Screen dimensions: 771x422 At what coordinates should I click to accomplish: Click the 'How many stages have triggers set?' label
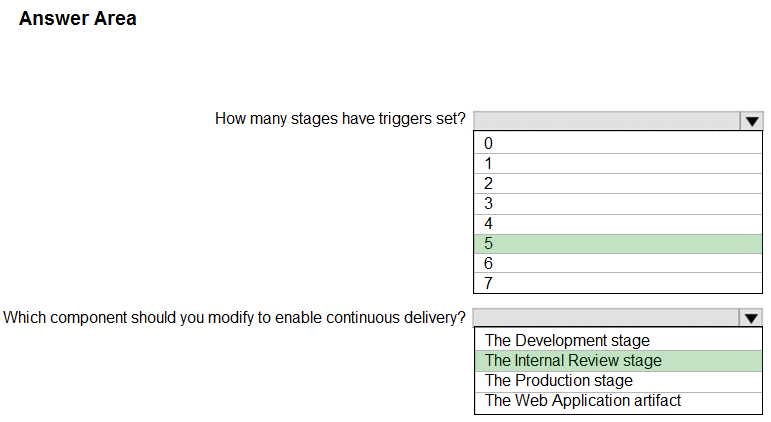point(340,119)
